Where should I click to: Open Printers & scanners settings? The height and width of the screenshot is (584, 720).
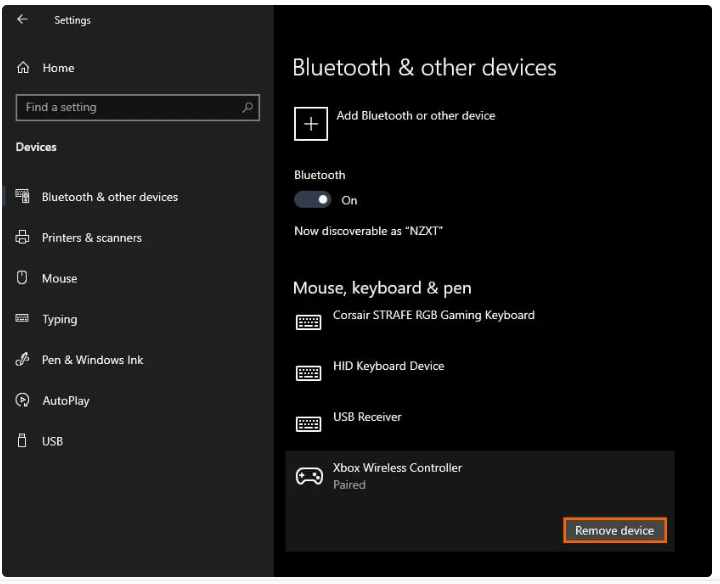point(92,238)
